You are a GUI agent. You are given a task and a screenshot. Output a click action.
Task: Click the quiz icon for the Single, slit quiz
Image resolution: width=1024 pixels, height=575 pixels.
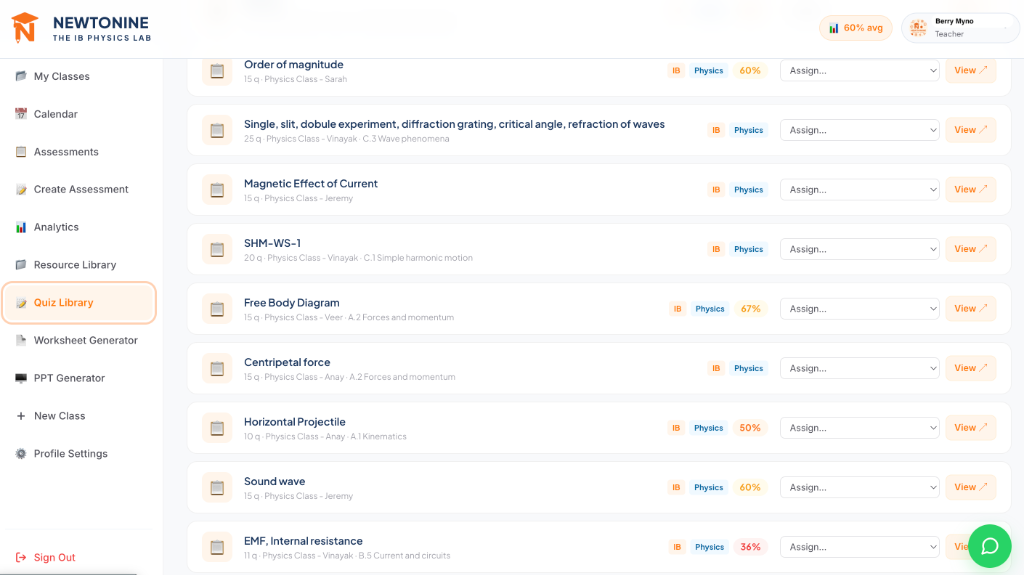(x=217, y=130)
